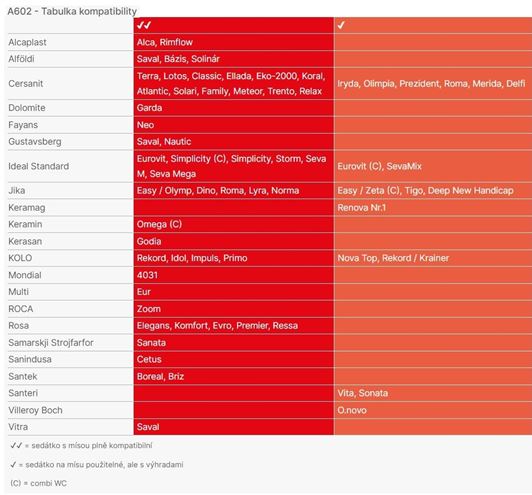Click the Samarskji Strojfarfor row label

pyautogui.click(x=51, y=343)
